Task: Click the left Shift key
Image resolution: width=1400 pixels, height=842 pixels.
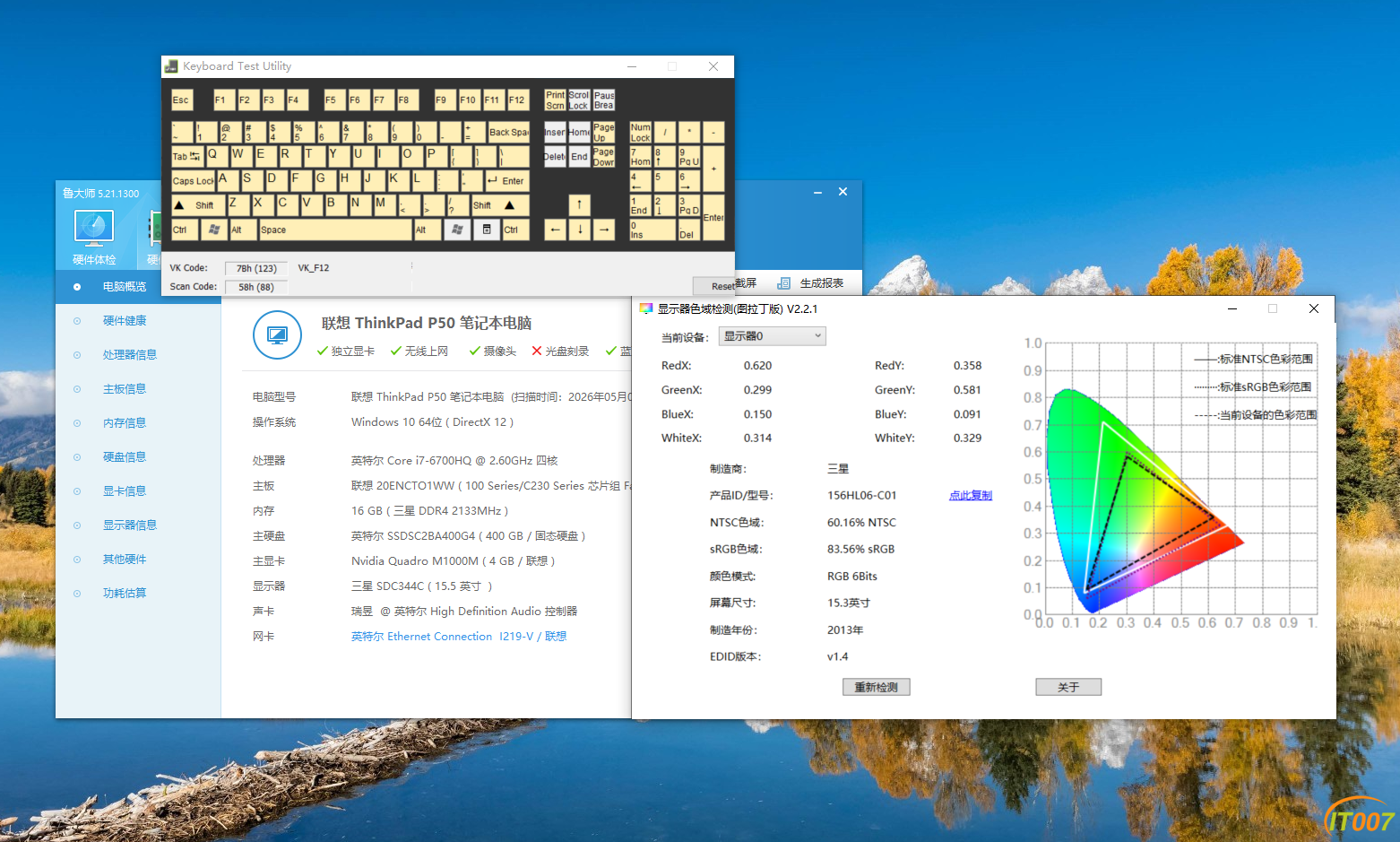Action: pyautogui.click(x=198, y=205)
